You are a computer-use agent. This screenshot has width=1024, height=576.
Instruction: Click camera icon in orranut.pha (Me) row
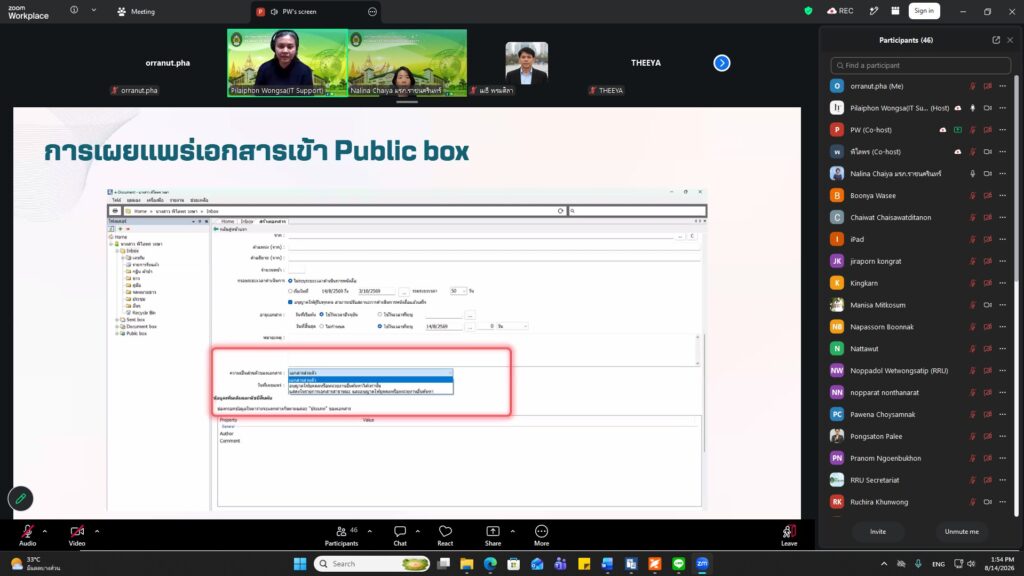tap(987, 86)
